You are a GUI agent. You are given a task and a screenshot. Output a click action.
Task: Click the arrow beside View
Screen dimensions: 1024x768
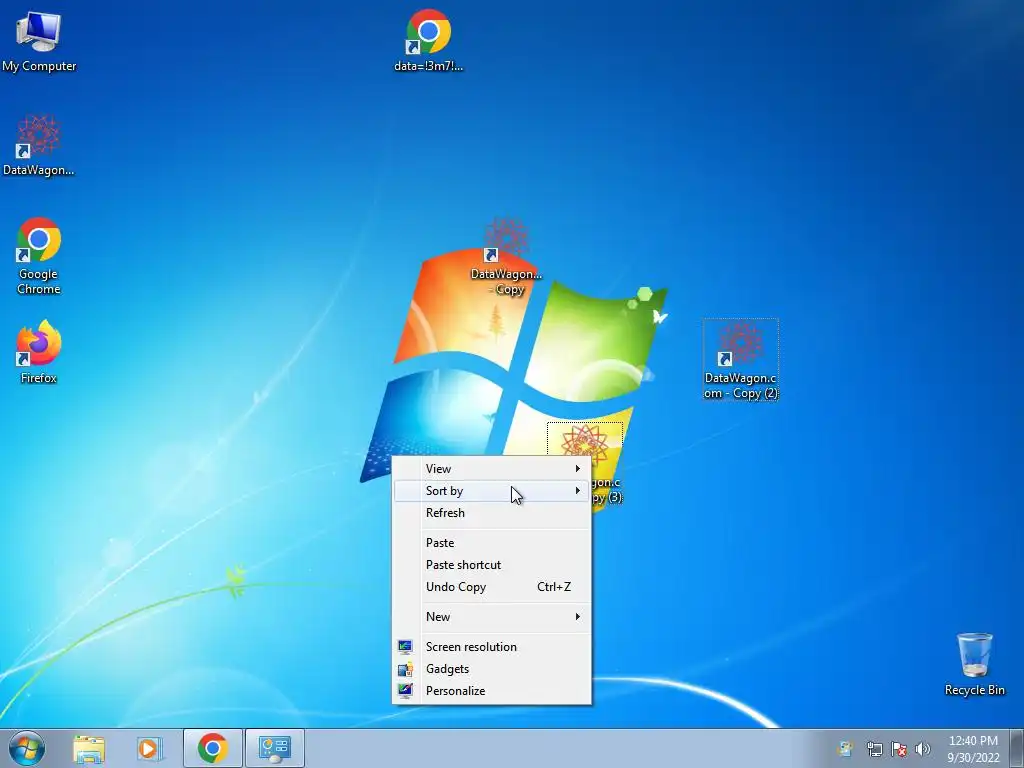tap(577, 468)
